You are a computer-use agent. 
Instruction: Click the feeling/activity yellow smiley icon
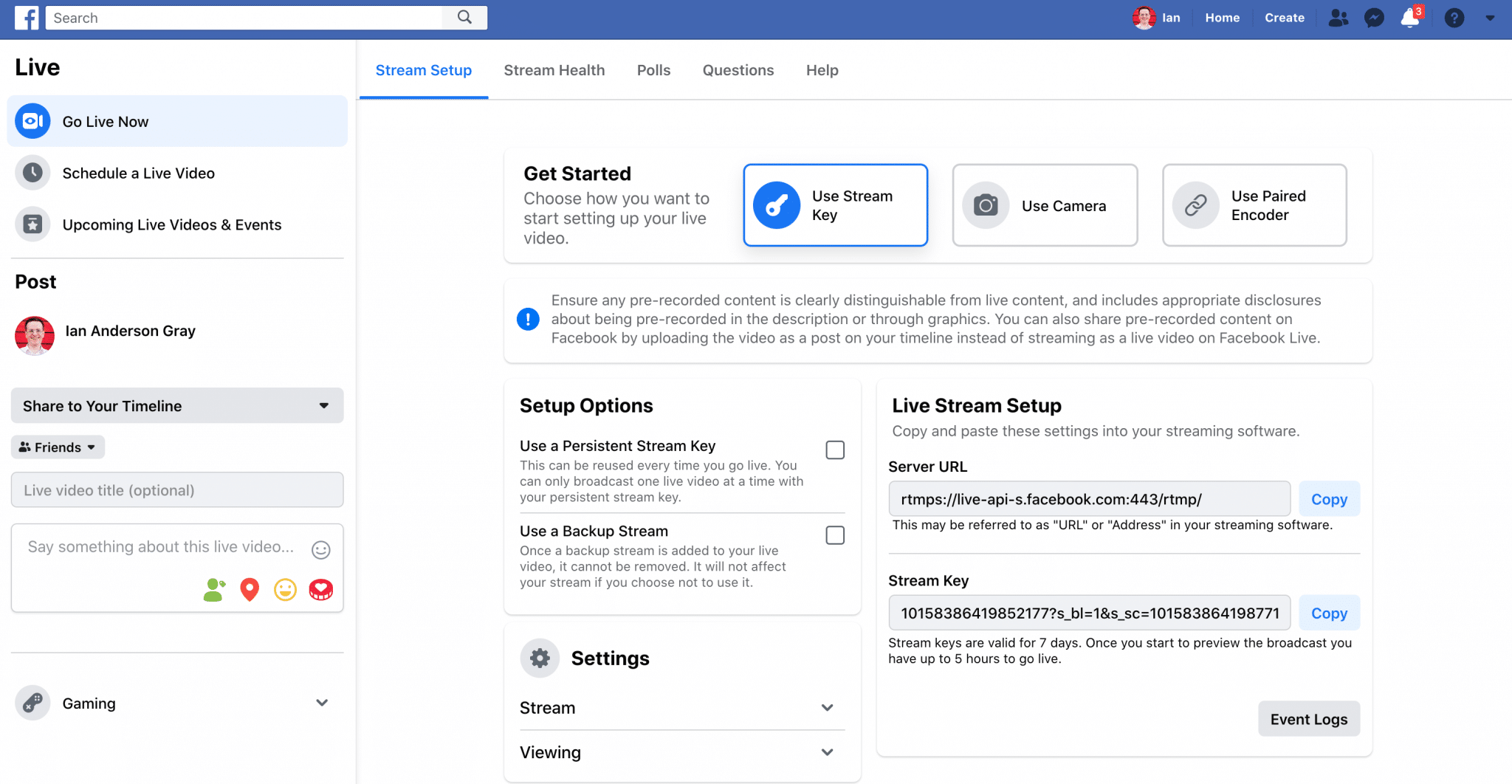coord(285,589)
